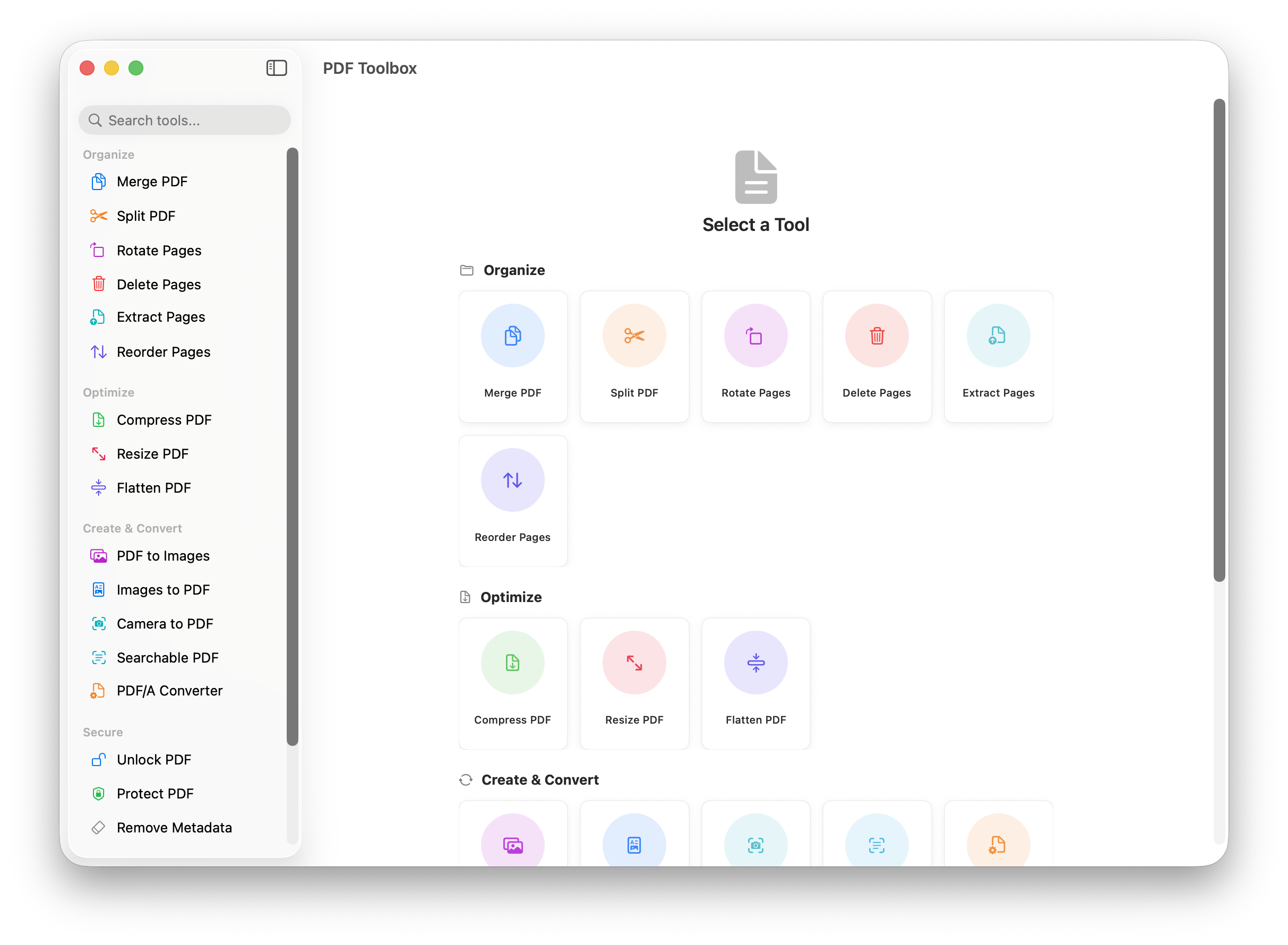
Task: Open Searchable PDF in the sidebar
Action: point(167,657)
